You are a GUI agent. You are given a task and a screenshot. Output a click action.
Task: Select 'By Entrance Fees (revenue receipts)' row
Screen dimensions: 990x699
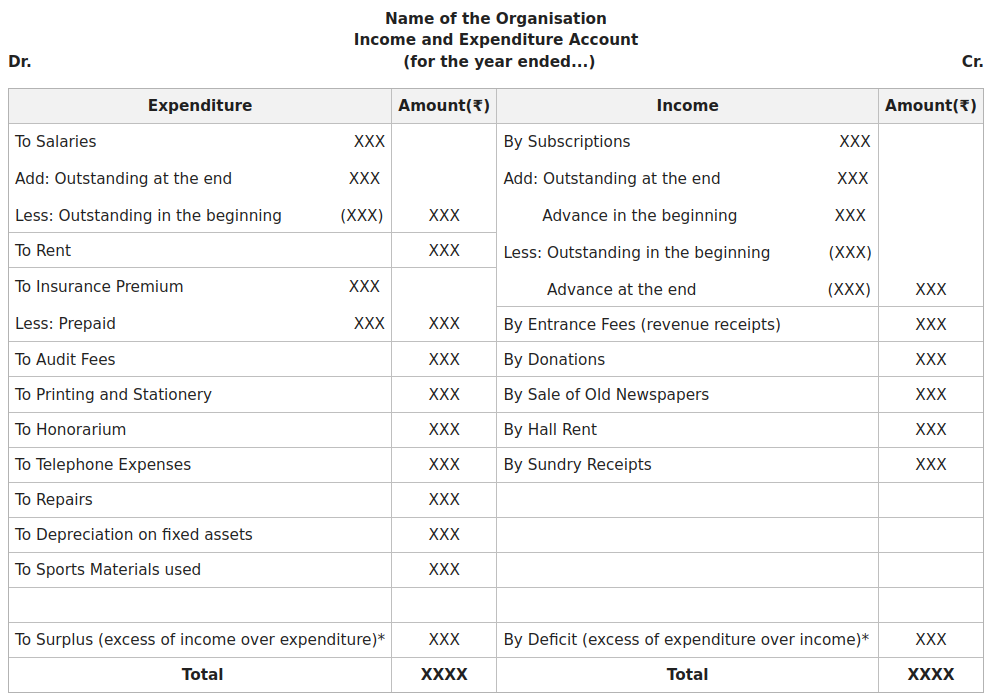(642, 324)
